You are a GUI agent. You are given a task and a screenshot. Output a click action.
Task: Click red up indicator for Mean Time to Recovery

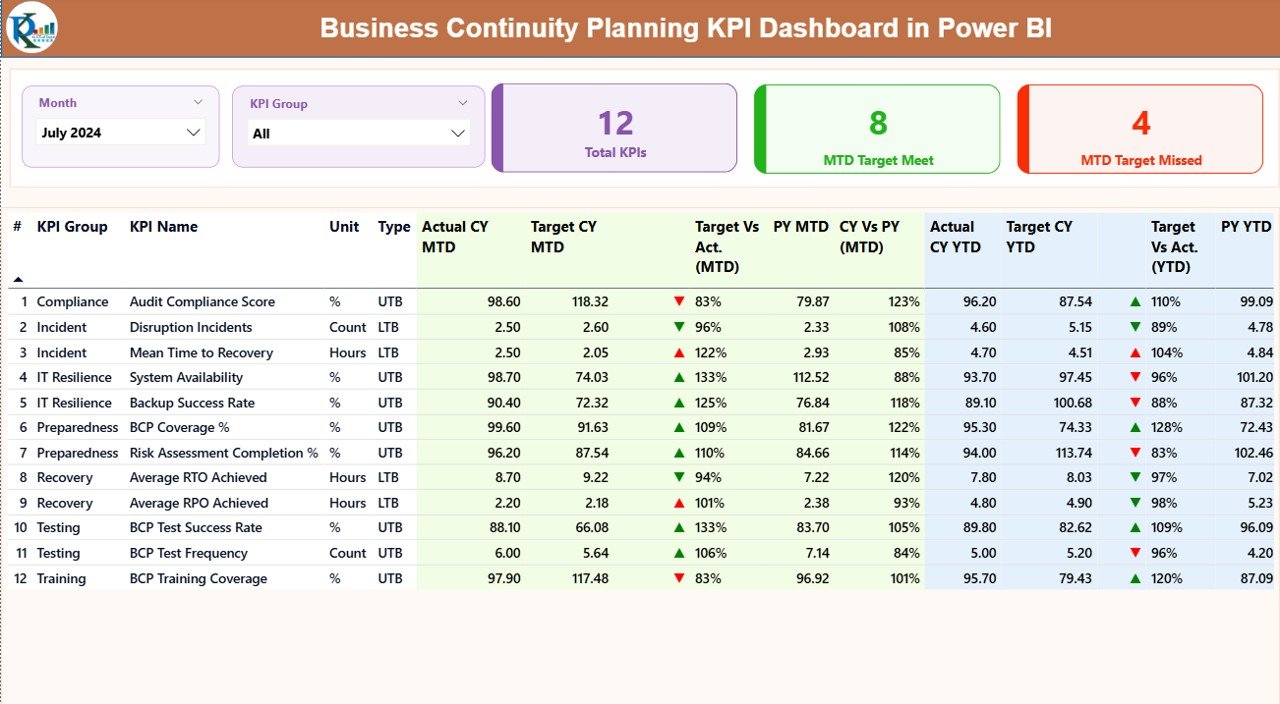679,352
